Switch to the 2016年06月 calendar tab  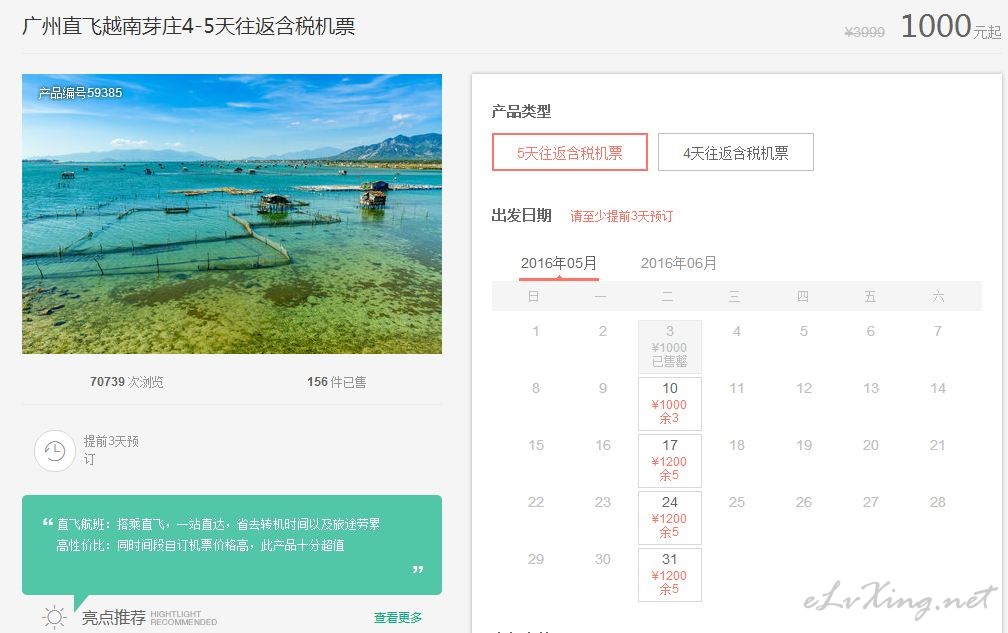(678, 263)
